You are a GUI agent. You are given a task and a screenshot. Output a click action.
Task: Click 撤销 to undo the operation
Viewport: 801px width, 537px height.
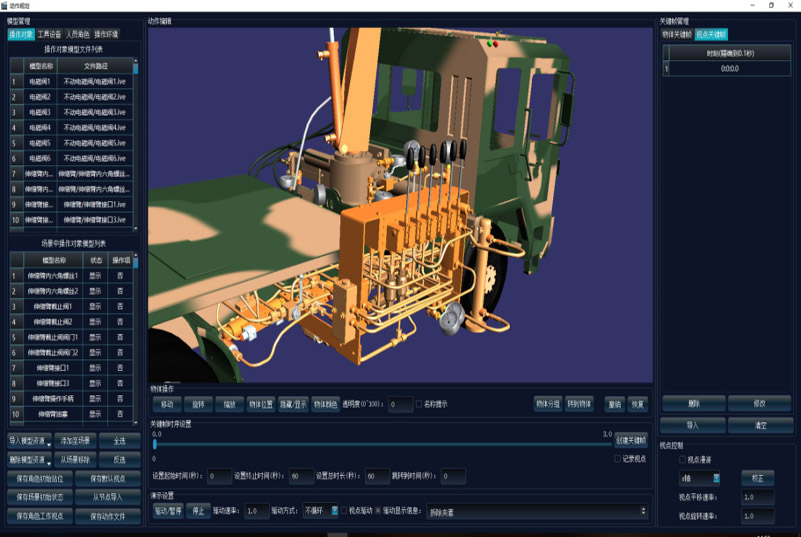[614, 405]
